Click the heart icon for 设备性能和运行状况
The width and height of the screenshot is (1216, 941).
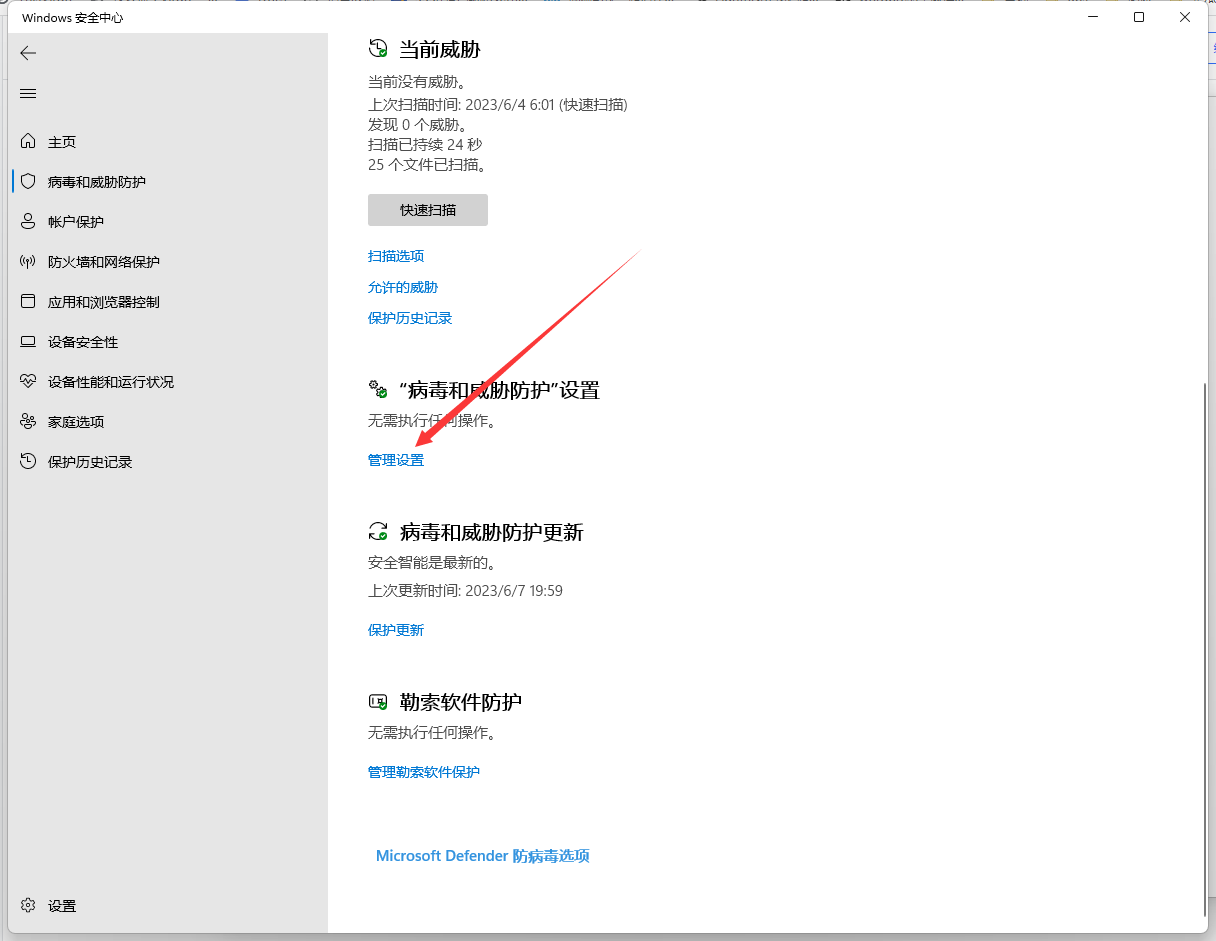pyautogui.click(x=28, y=382)
